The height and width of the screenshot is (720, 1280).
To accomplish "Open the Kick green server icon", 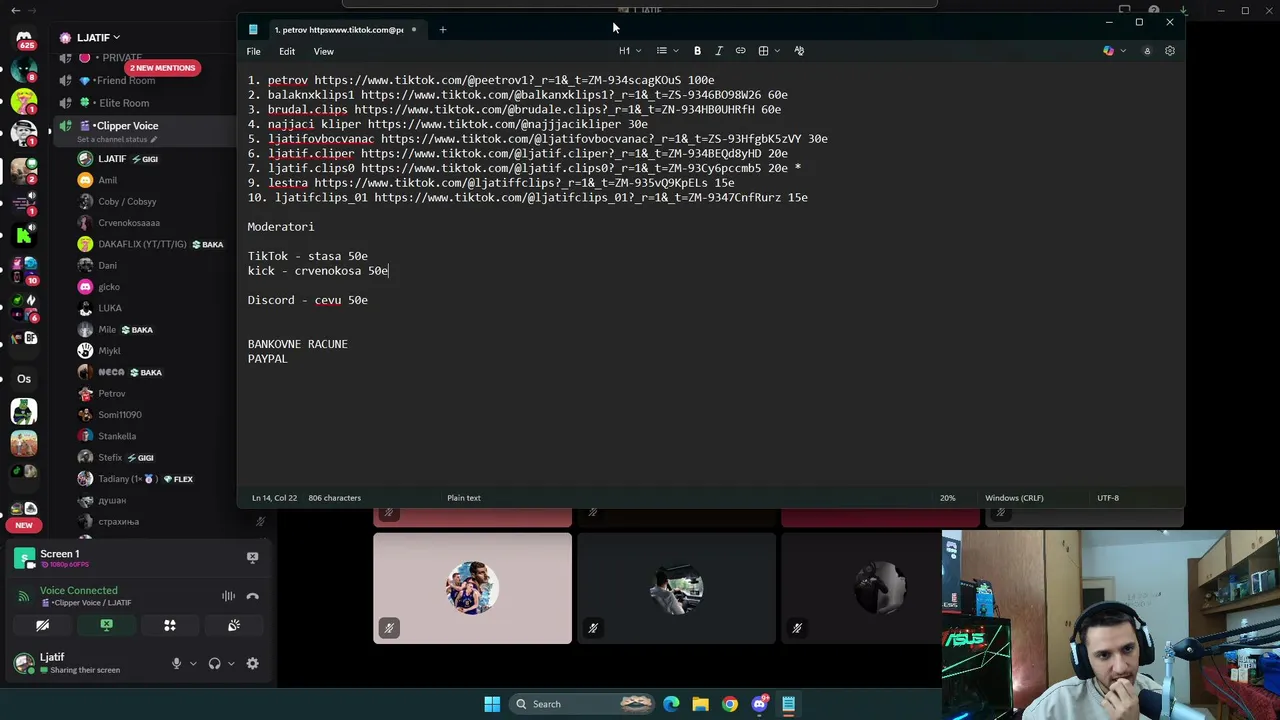I will point(24,236).
